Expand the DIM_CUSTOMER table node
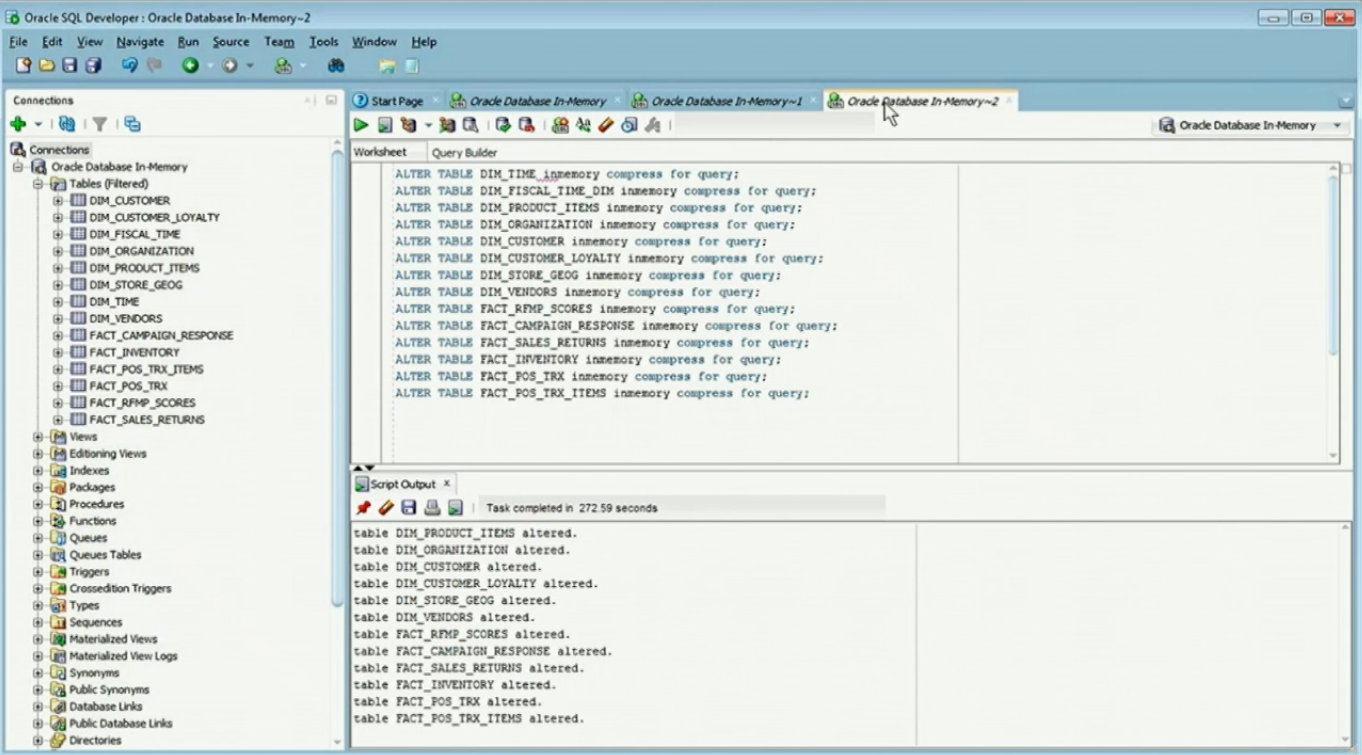Screen dimensions: 1362x755 [x=58, y=201]
